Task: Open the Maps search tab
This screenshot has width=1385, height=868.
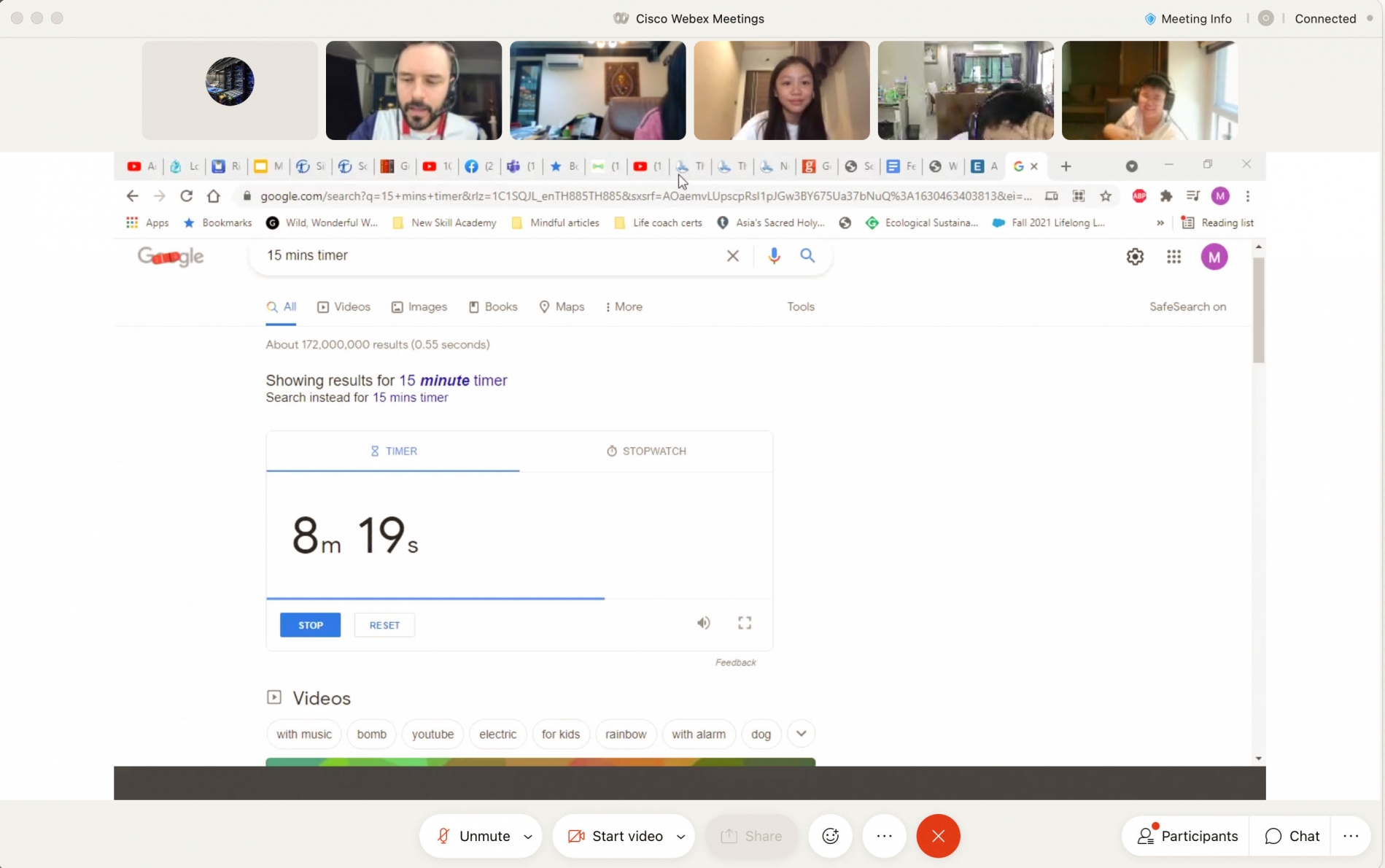Action: (x=562, y=307)
